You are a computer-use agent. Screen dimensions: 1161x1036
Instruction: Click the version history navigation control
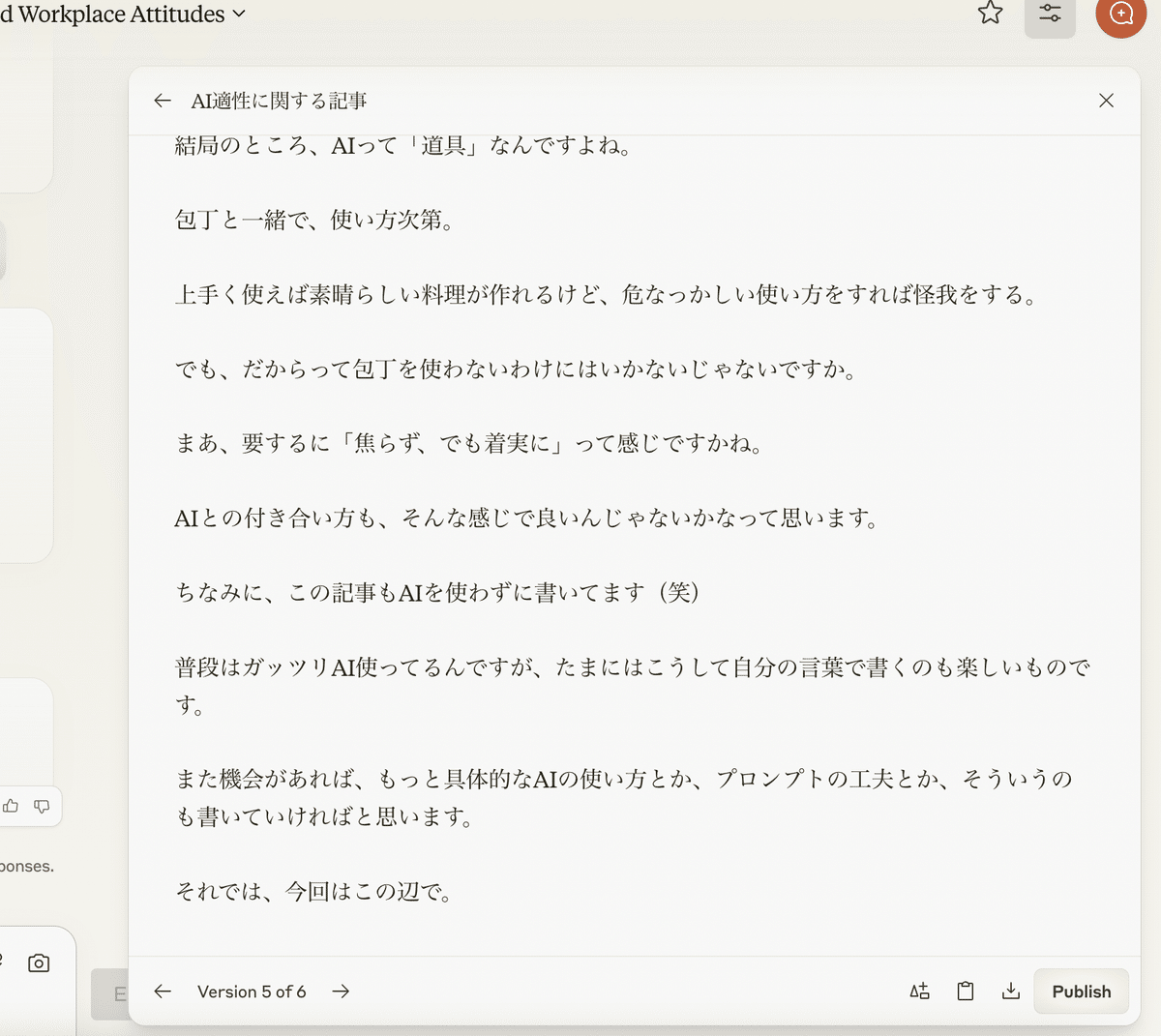tap(252, 992)
